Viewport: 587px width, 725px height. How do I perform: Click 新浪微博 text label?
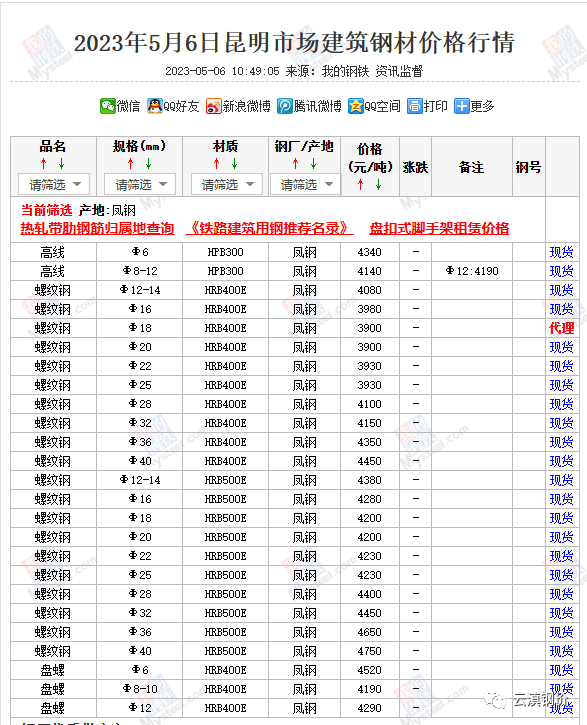click(246, 106)
